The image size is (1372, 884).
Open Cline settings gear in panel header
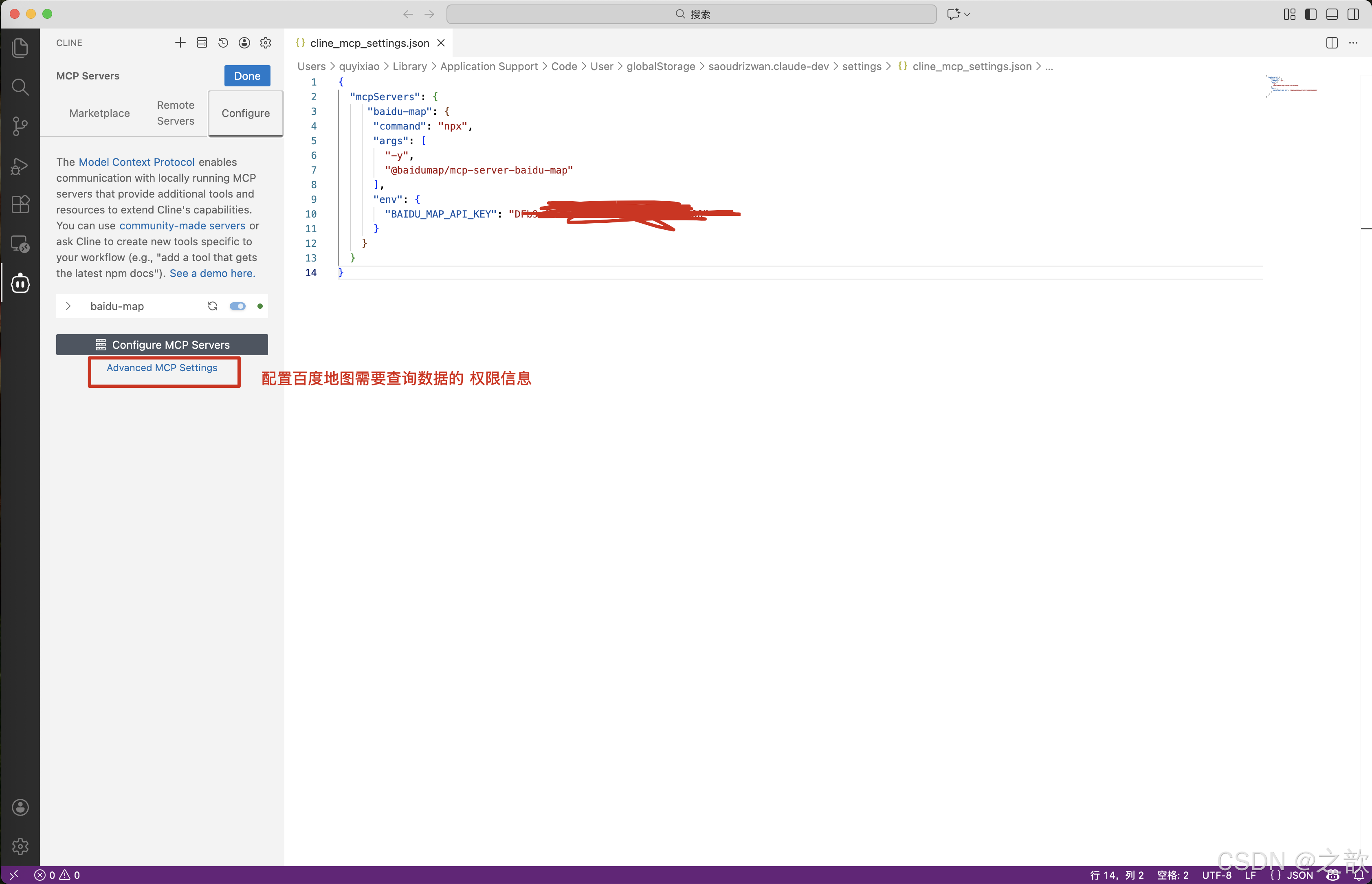[266, 42]
